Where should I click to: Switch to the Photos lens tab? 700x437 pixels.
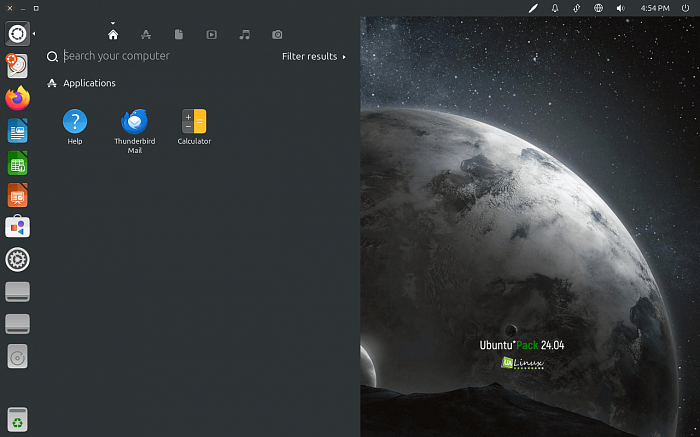click(277, 34)
